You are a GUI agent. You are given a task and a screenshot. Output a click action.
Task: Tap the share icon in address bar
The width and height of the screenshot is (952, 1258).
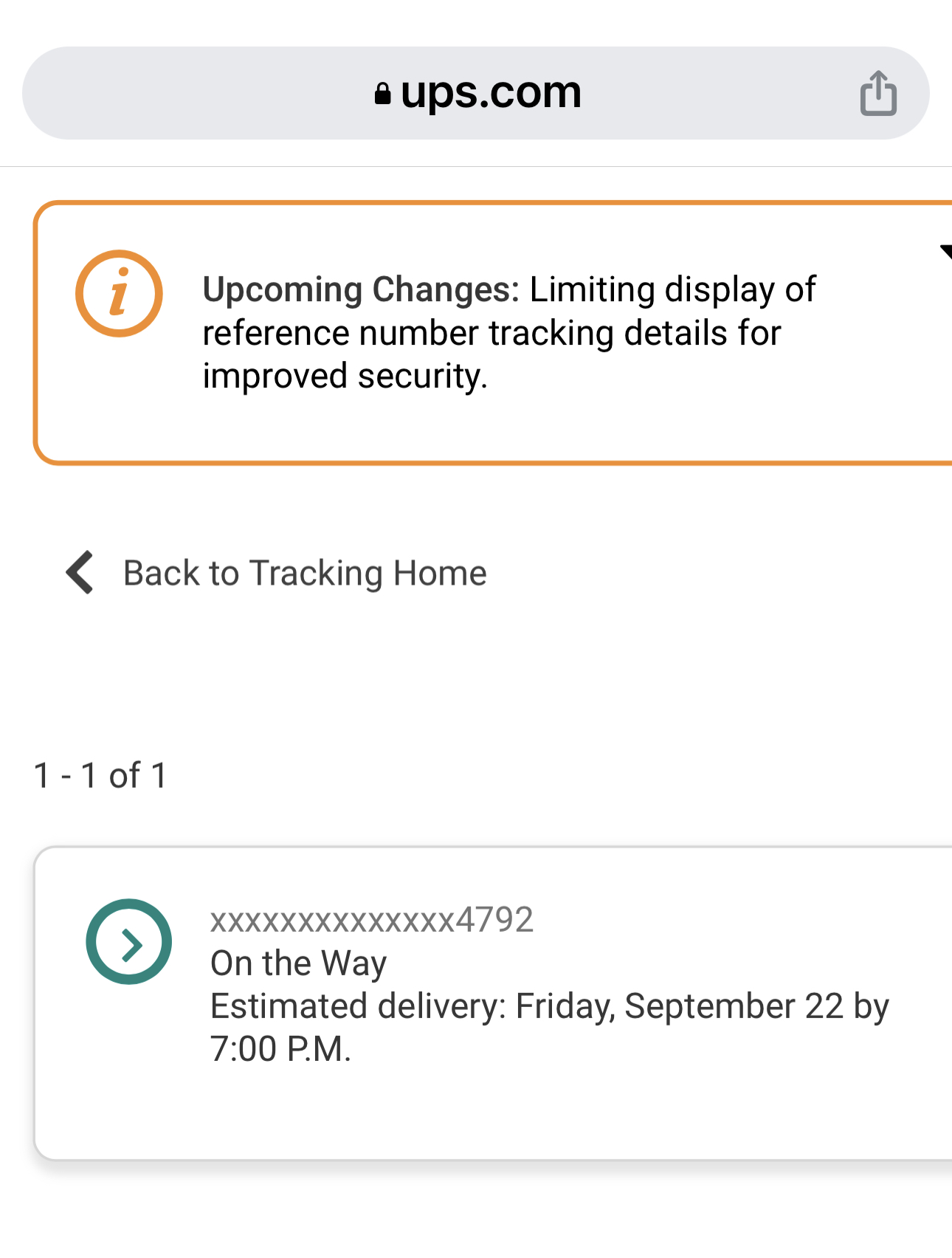tap(878, 94)
